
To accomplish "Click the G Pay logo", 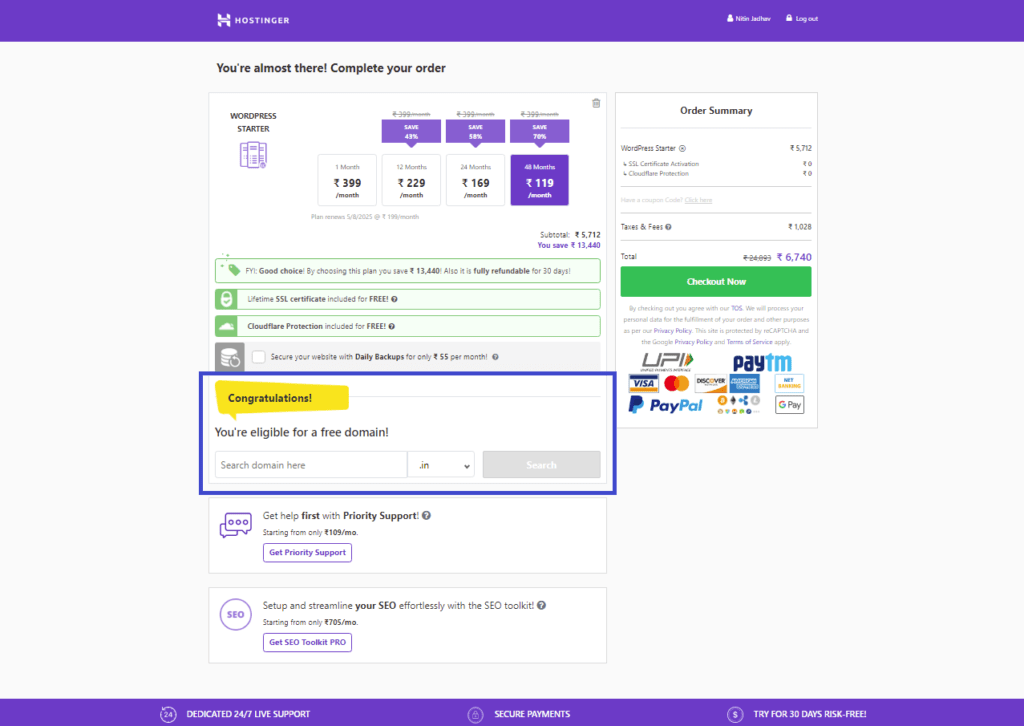I will tap(790, 405).
